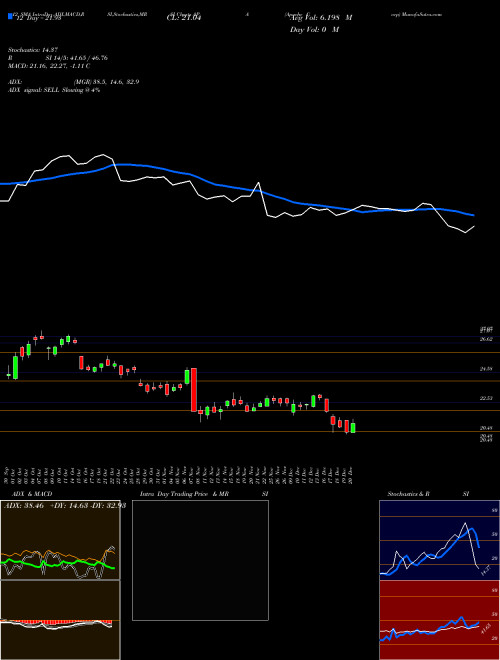Click the 'CL: 21.04' closing price text

[184, 18]
